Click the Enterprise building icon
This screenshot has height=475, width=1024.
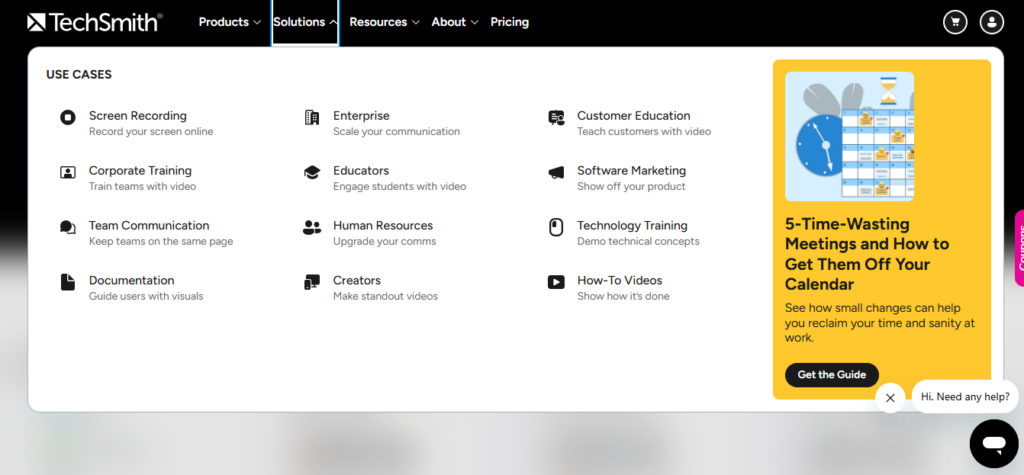(x=312, y=118)
